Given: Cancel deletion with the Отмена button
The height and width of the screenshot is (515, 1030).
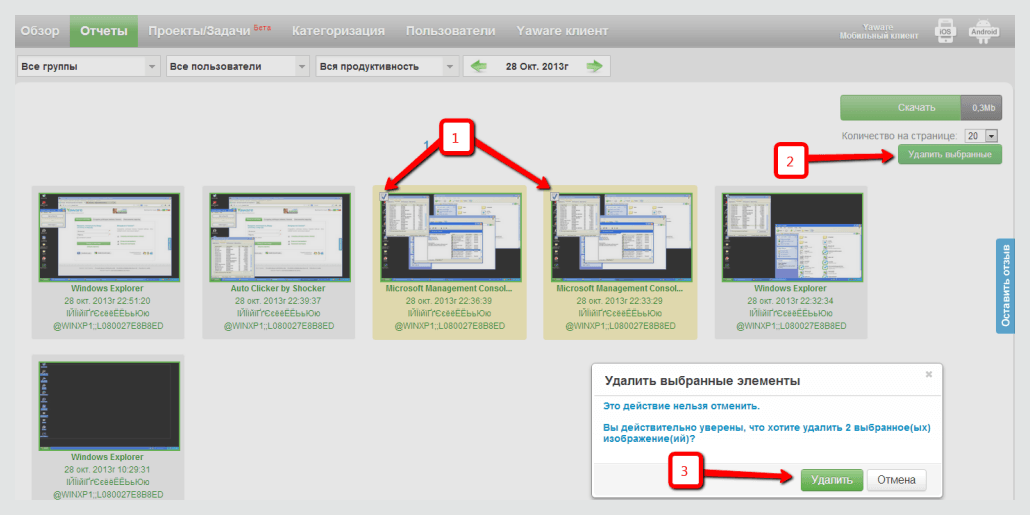Looking at the screenshot, I should point(897,480).
